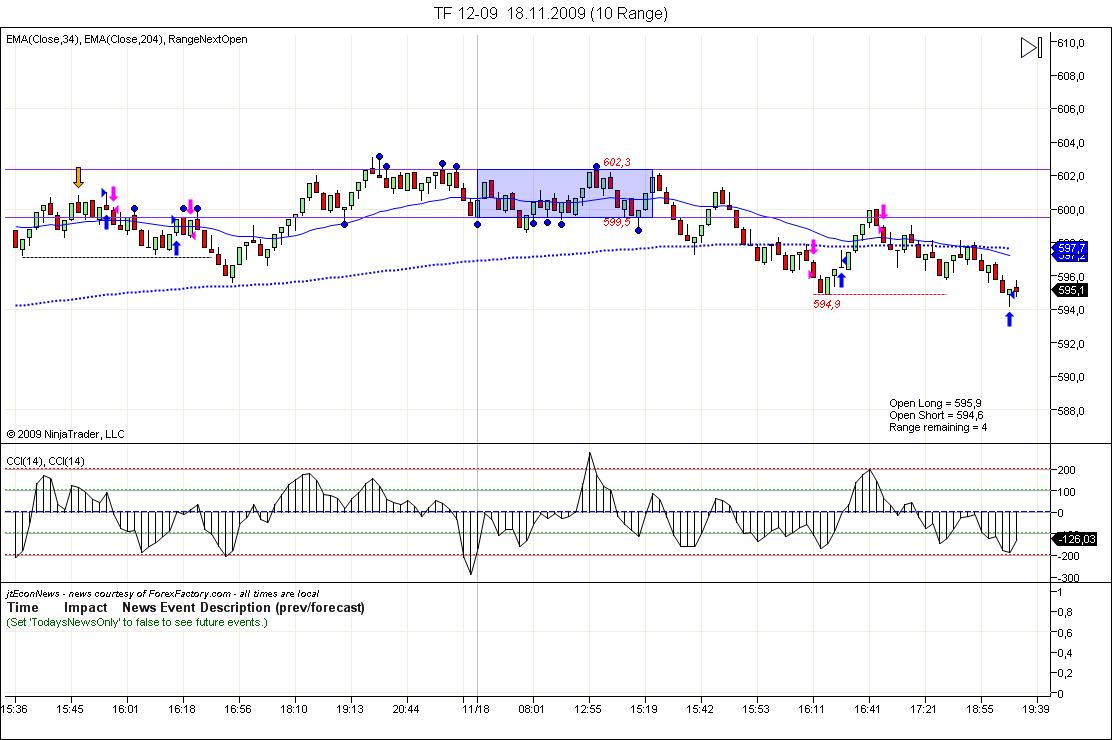Viewport: 1112px width, 740px height.
Task: Select the blue up arrow right of 594,9 label
Action: tap(841, 280)
